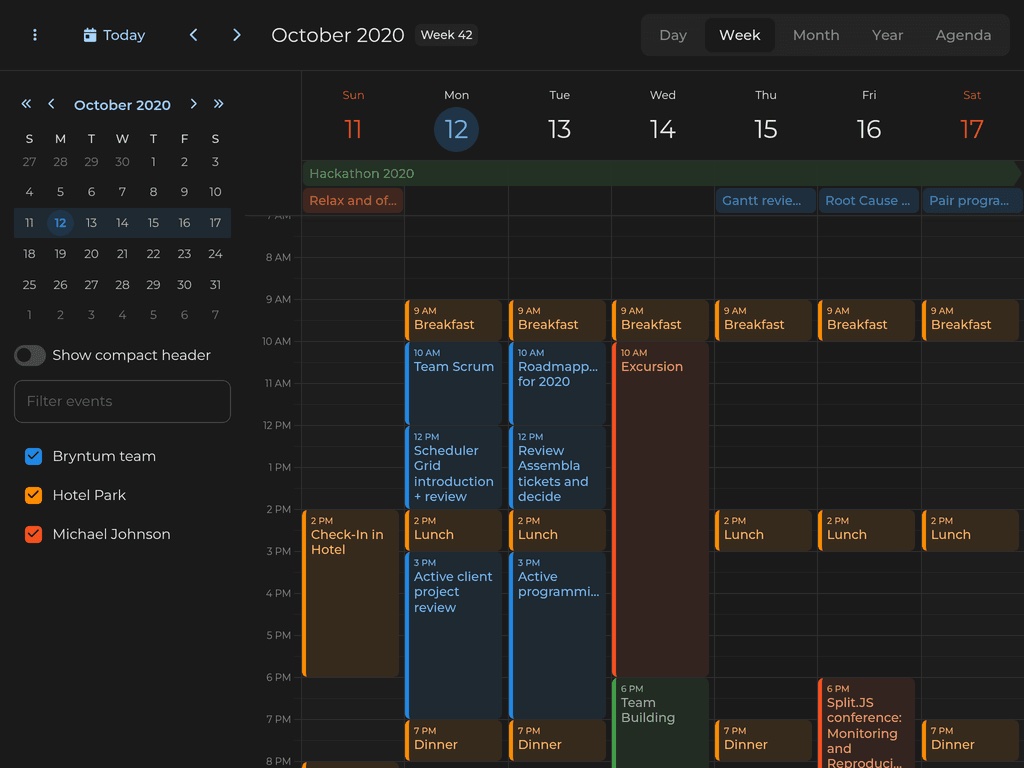
Task: Open Friday's 2 PM Lunch event
Action: (x=867, y=530)
